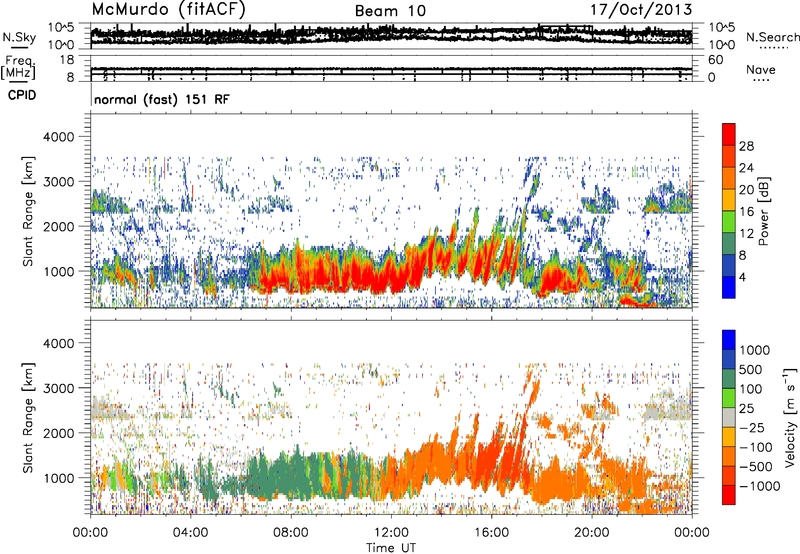The width and height of the screenshot is (800, 554).
Task: Click the red top of power colorbar
Action: (x=729, y=134)
